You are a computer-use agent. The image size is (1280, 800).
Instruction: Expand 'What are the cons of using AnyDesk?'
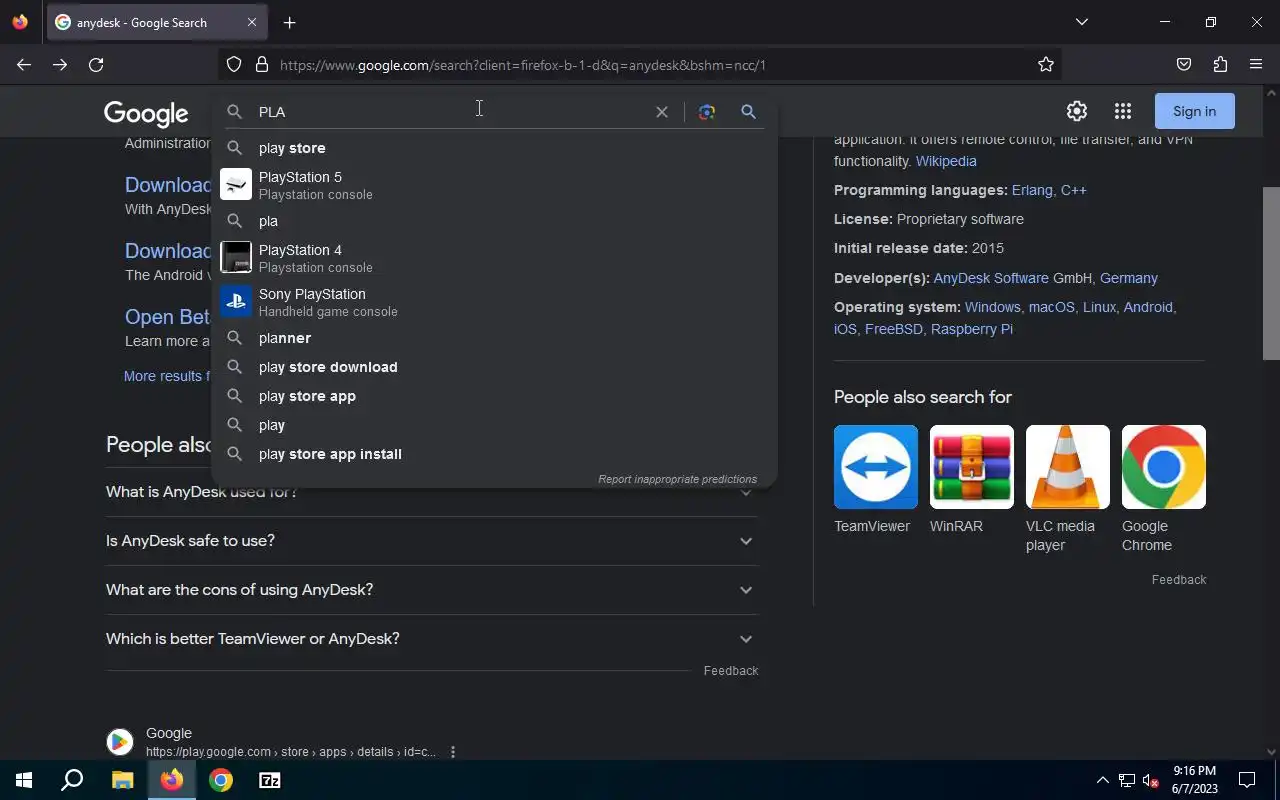pyautogui.click(x=432, y=590)
